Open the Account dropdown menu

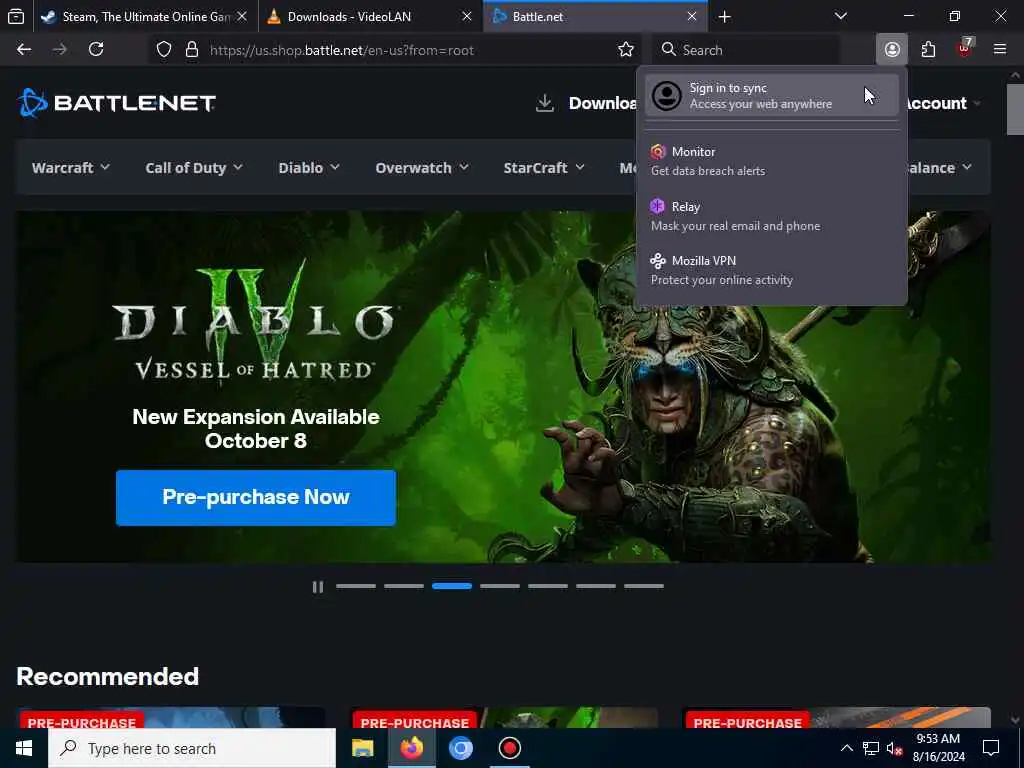pyautogui.click(x=944, y=103)
